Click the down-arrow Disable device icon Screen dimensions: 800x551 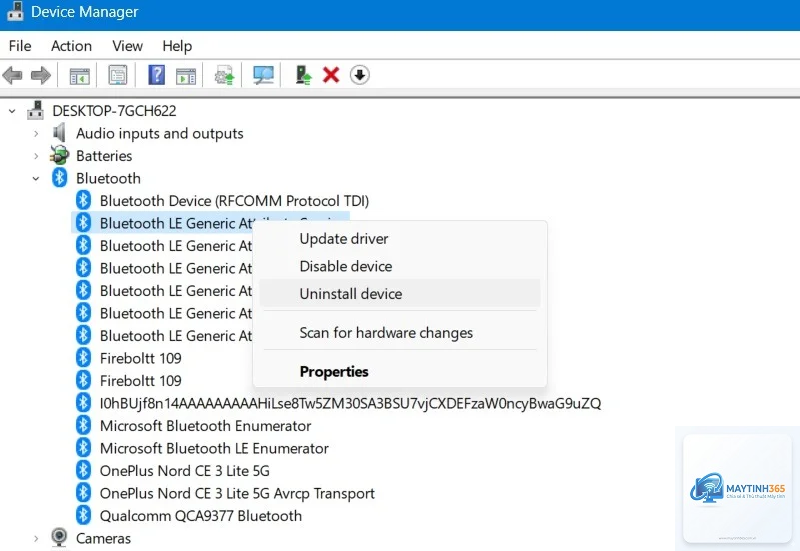click(x=360, y=75)
